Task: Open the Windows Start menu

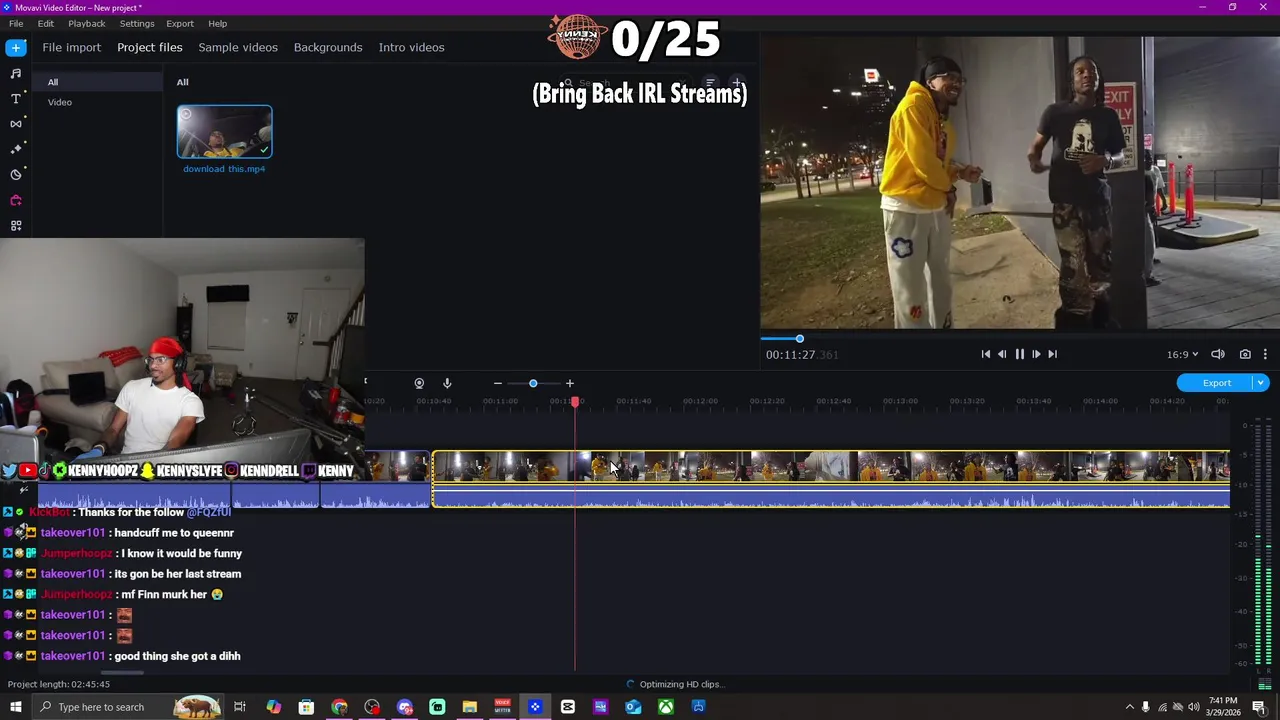Action: pos(15,707)
